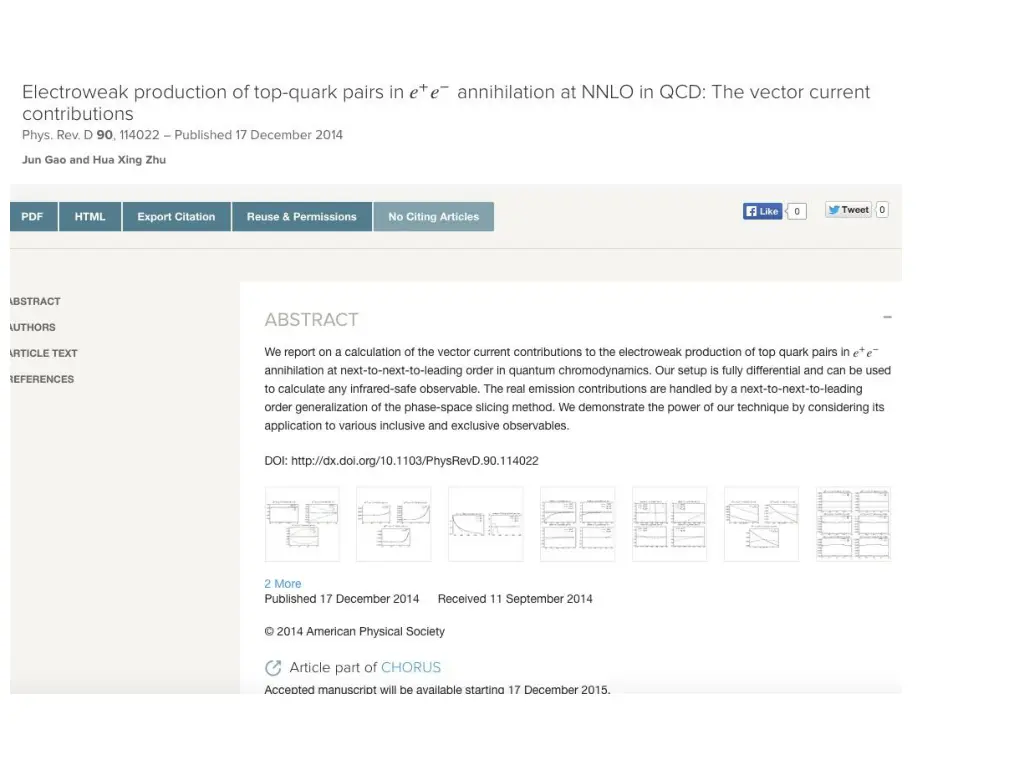Collapse the Abstract section minus sign
This screenshot has width=1024, height=768.
[x=887, y=317]
